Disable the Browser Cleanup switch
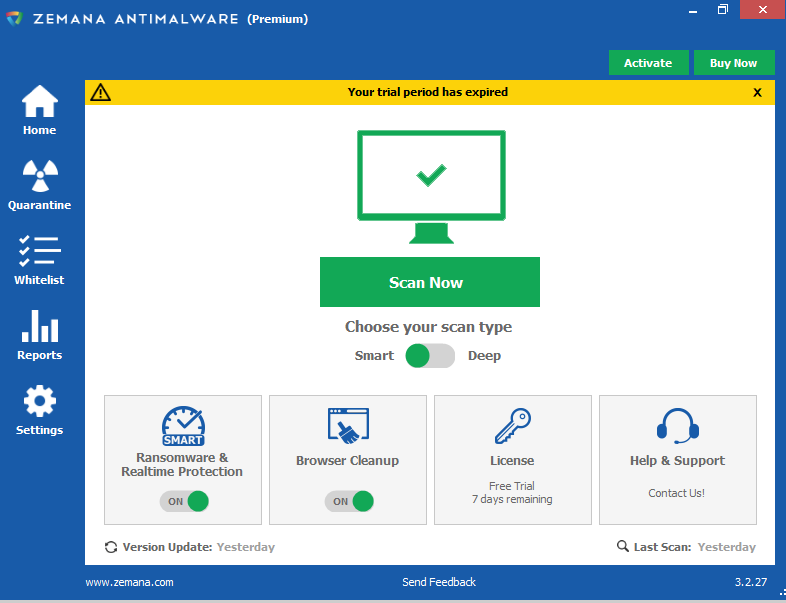Viewport: 786px width, 603px height. [x=349, y=501]
